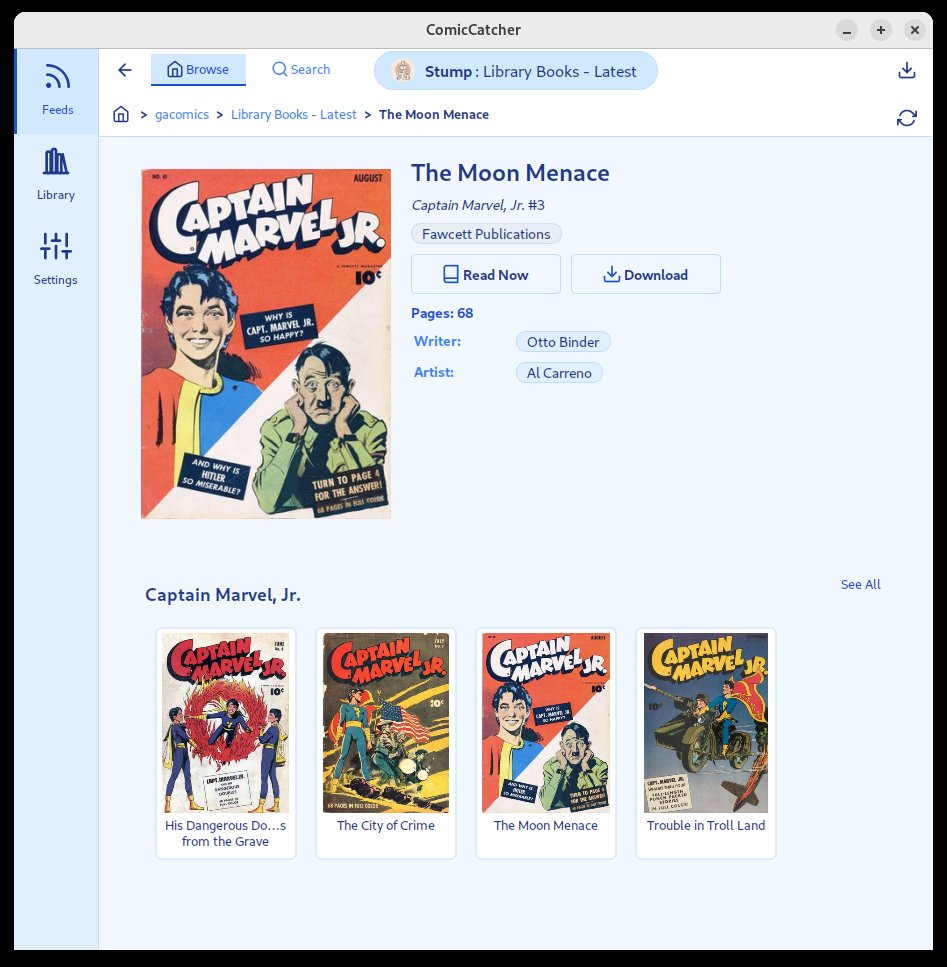The width and height of the screenshot is (947, 967).
Task: Open the Feeds sidebar section
Action: [x=57, y=91]
